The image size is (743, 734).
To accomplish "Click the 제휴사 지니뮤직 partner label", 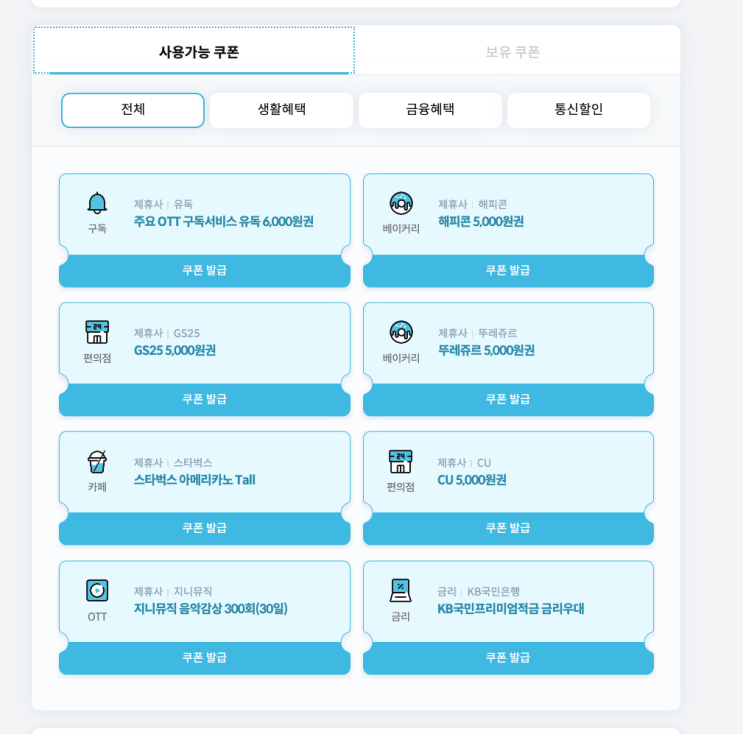I will pyautogui.click(x=173, y=591).
